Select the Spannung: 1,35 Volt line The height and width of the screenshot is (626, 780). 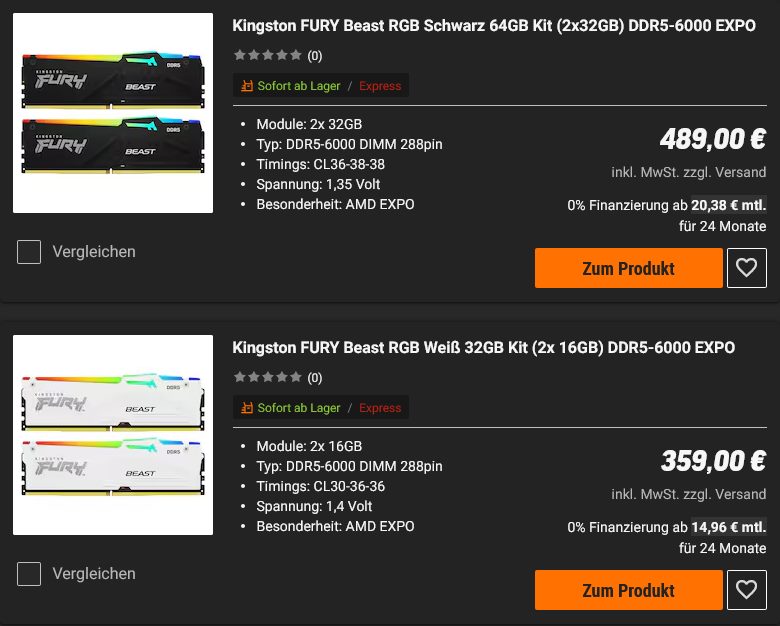tap(318, 184)
